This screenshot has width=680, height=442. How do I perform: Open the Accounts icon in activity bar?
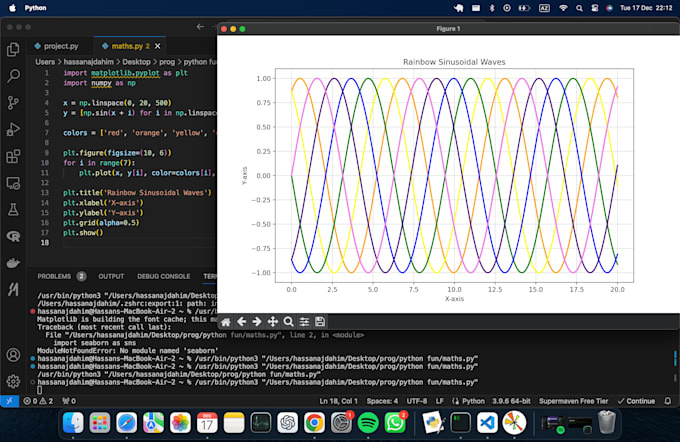click(x=13, y=355)
